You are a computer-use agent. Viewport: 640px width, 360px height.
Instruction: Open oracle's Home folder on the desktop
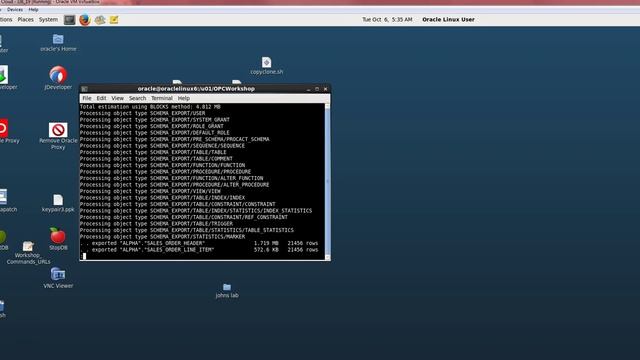[58, 43]
